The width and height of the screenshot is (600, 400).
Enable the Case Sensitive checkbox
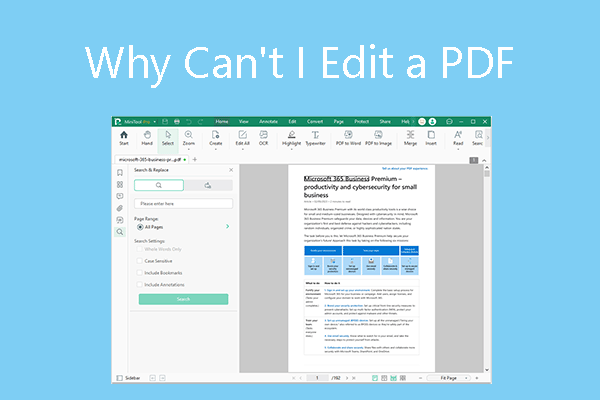coord(139,261)
